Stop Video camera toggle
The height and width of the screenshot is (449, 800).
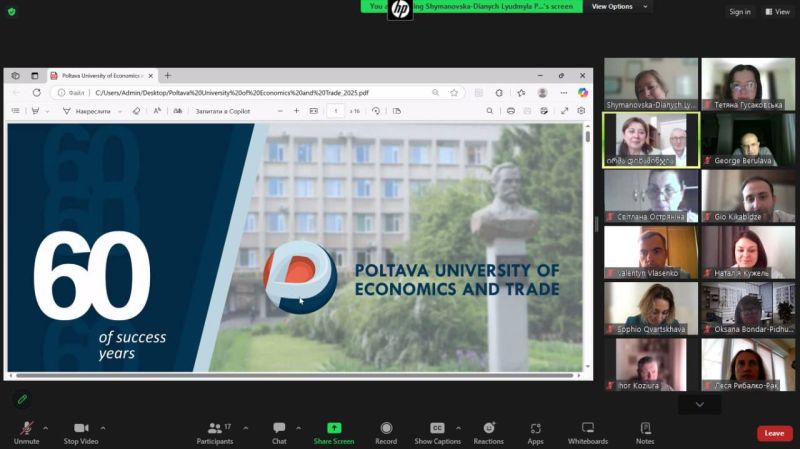tap(80, 432)
